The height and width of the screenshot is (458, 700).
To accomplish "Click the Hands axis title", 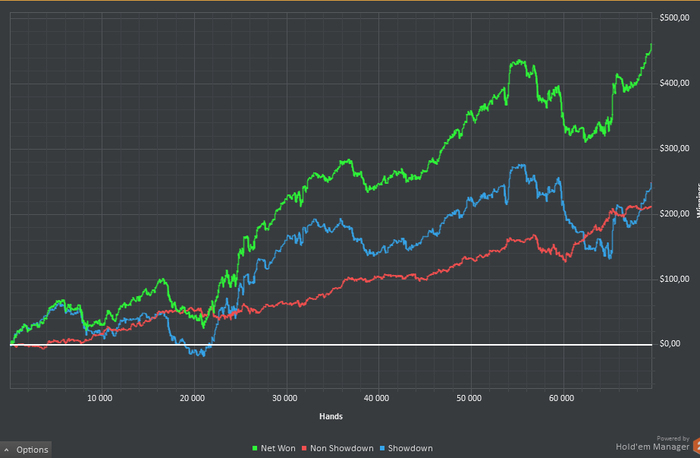I will pyautogui.click(x=331, y=416).
